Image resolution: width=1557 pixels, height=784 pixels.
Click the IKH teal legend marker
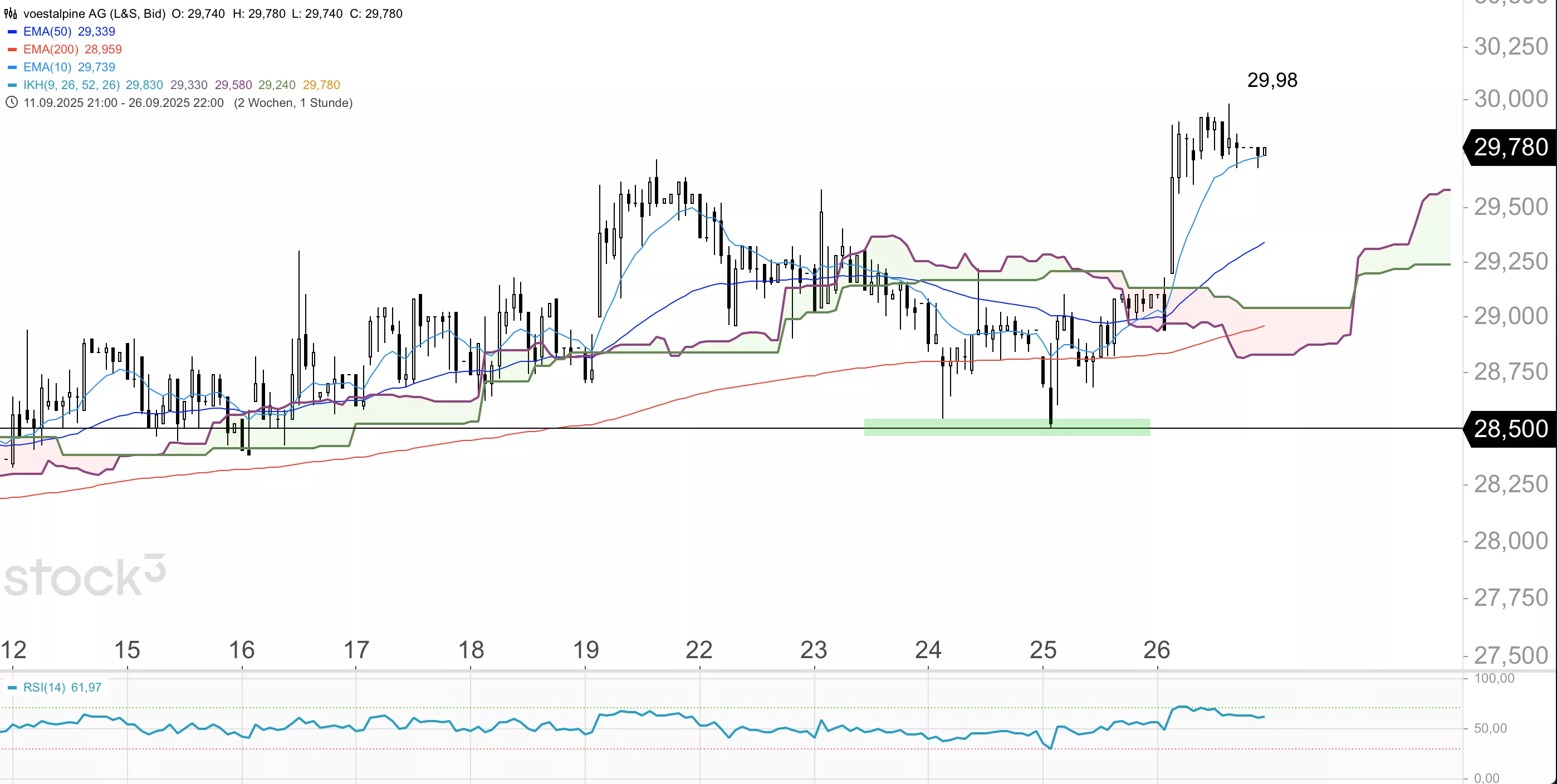coord(12,85)
